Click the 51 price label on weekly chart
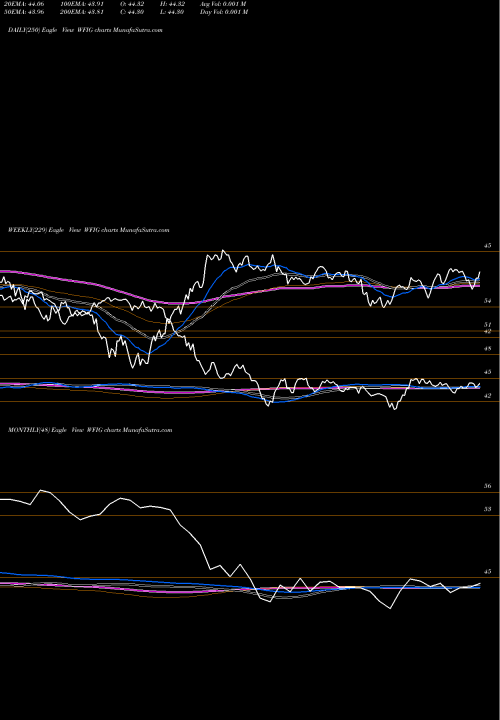Image resolution: width=500 pixels, height=720 pixels. (x=488, y=325)
